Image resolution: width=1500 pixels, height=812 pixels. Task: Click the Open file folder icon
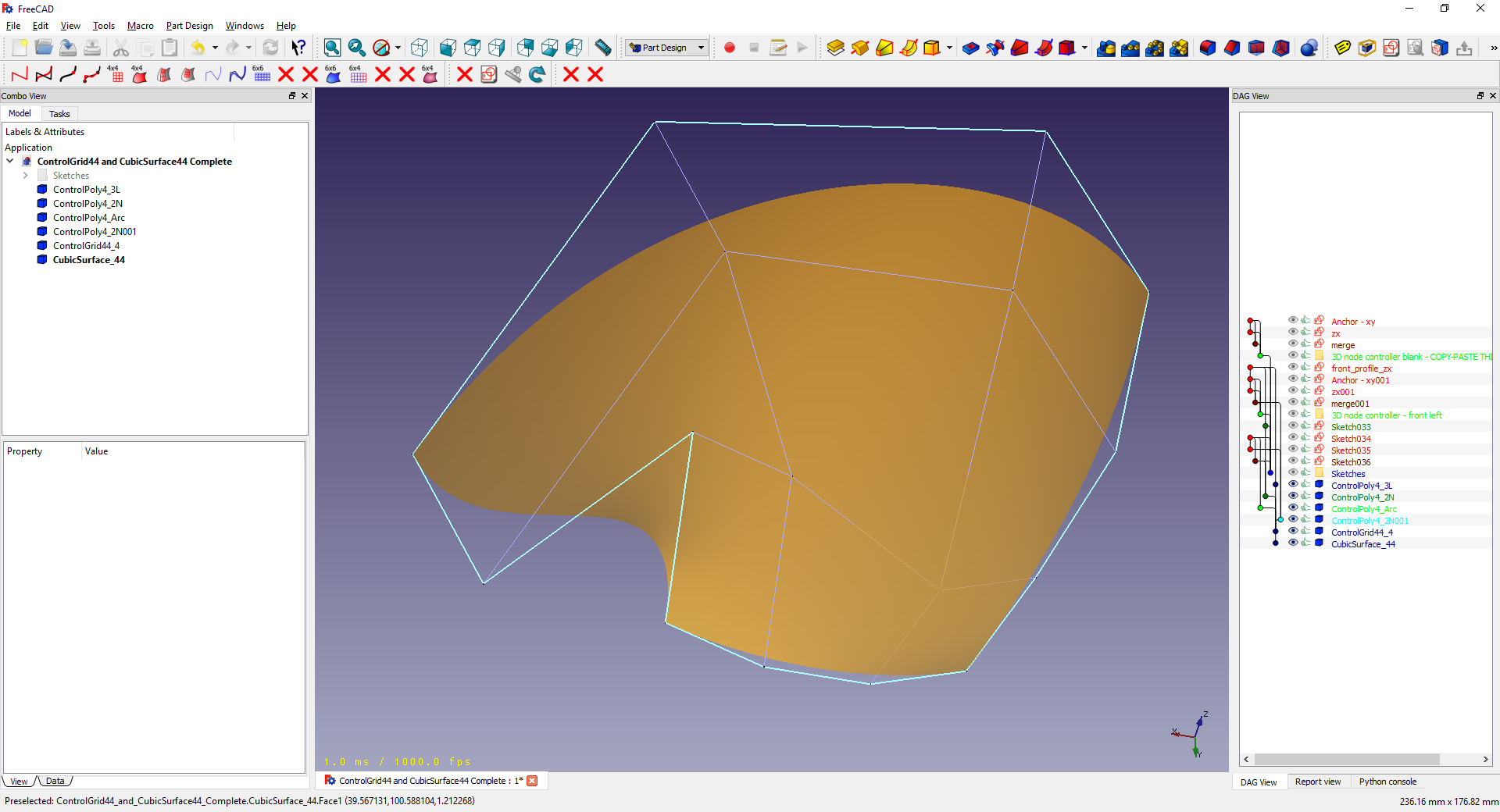(44, 48)
